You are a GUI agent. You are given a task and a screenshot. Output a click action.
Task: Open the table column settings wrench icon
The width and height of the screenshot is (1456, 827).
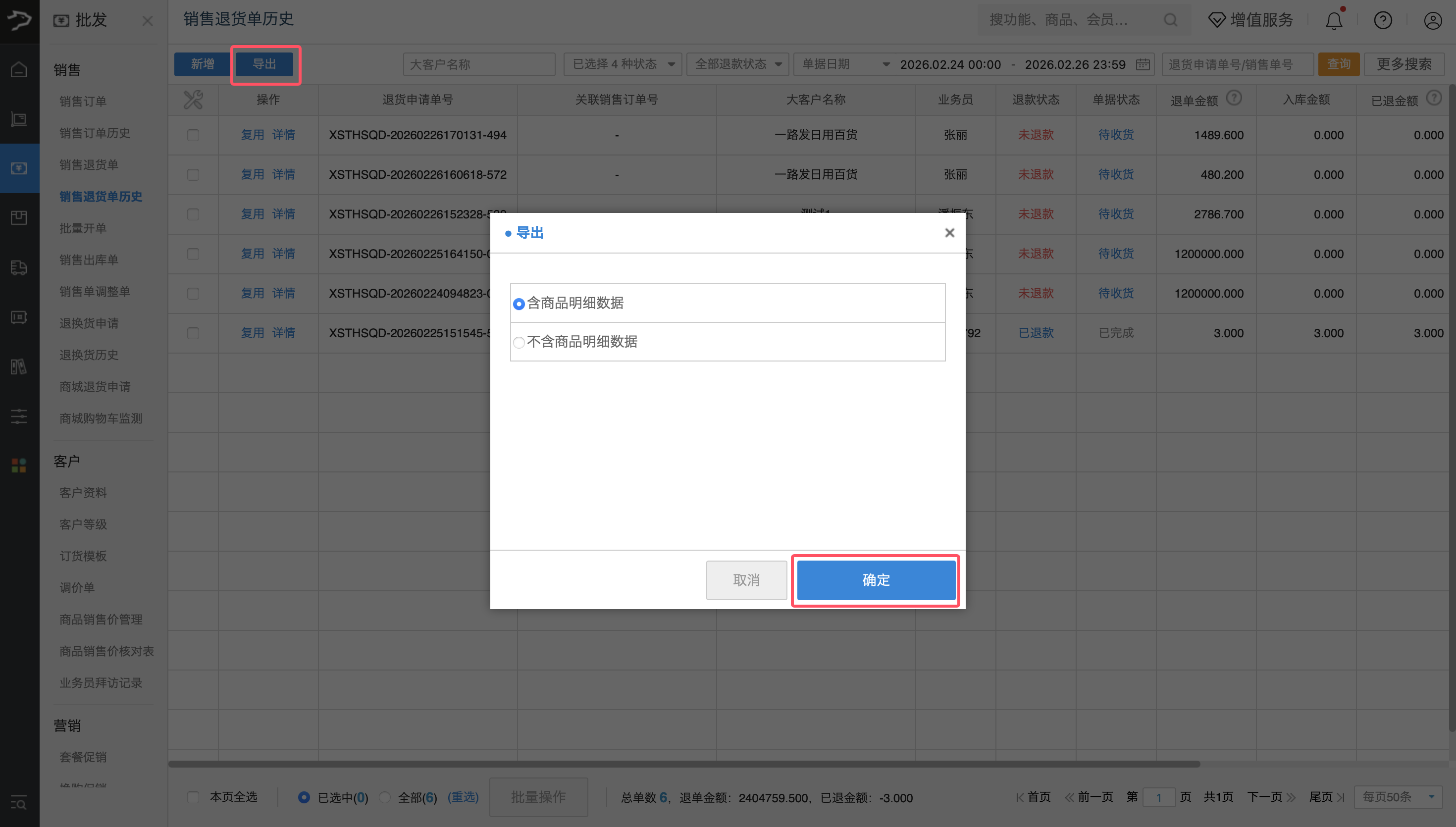click(x=193, y=100)
